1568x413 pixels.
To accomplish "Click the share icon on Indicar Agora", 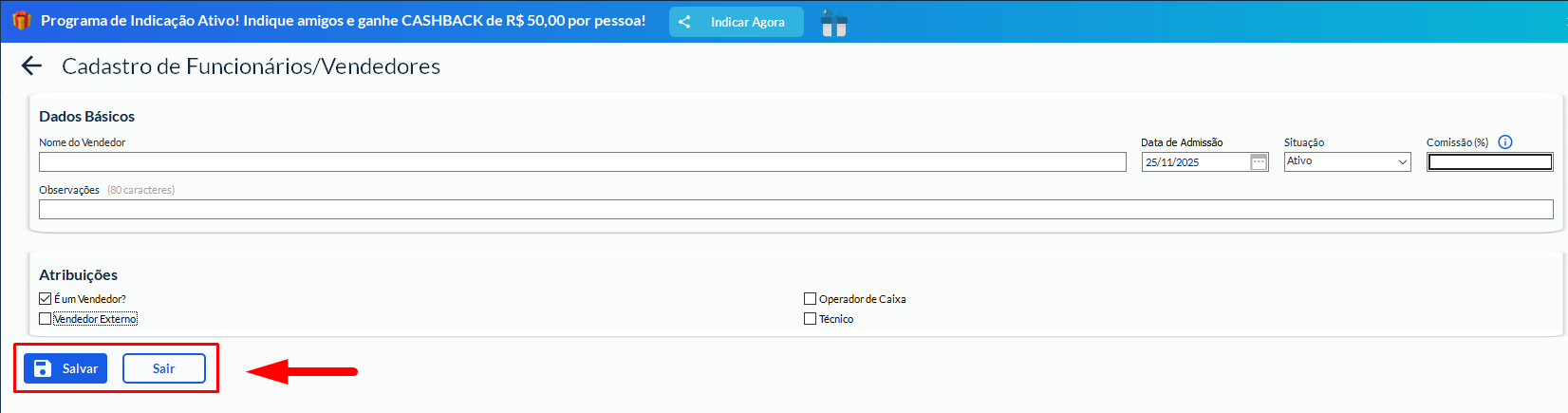I will click(685, 22).
